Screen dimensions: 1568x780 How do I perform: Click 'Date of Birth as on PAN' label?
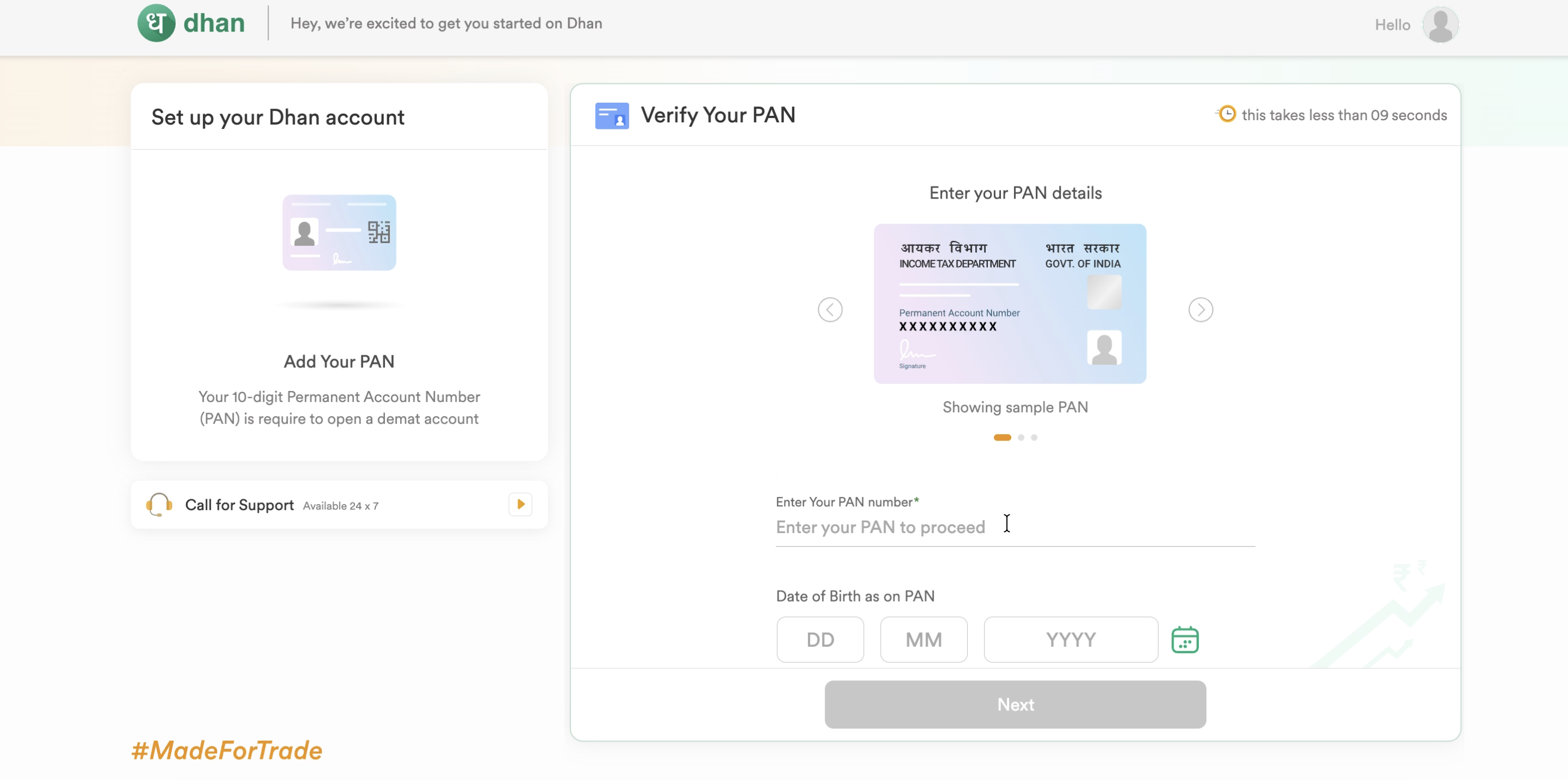[x=855, y=596]
